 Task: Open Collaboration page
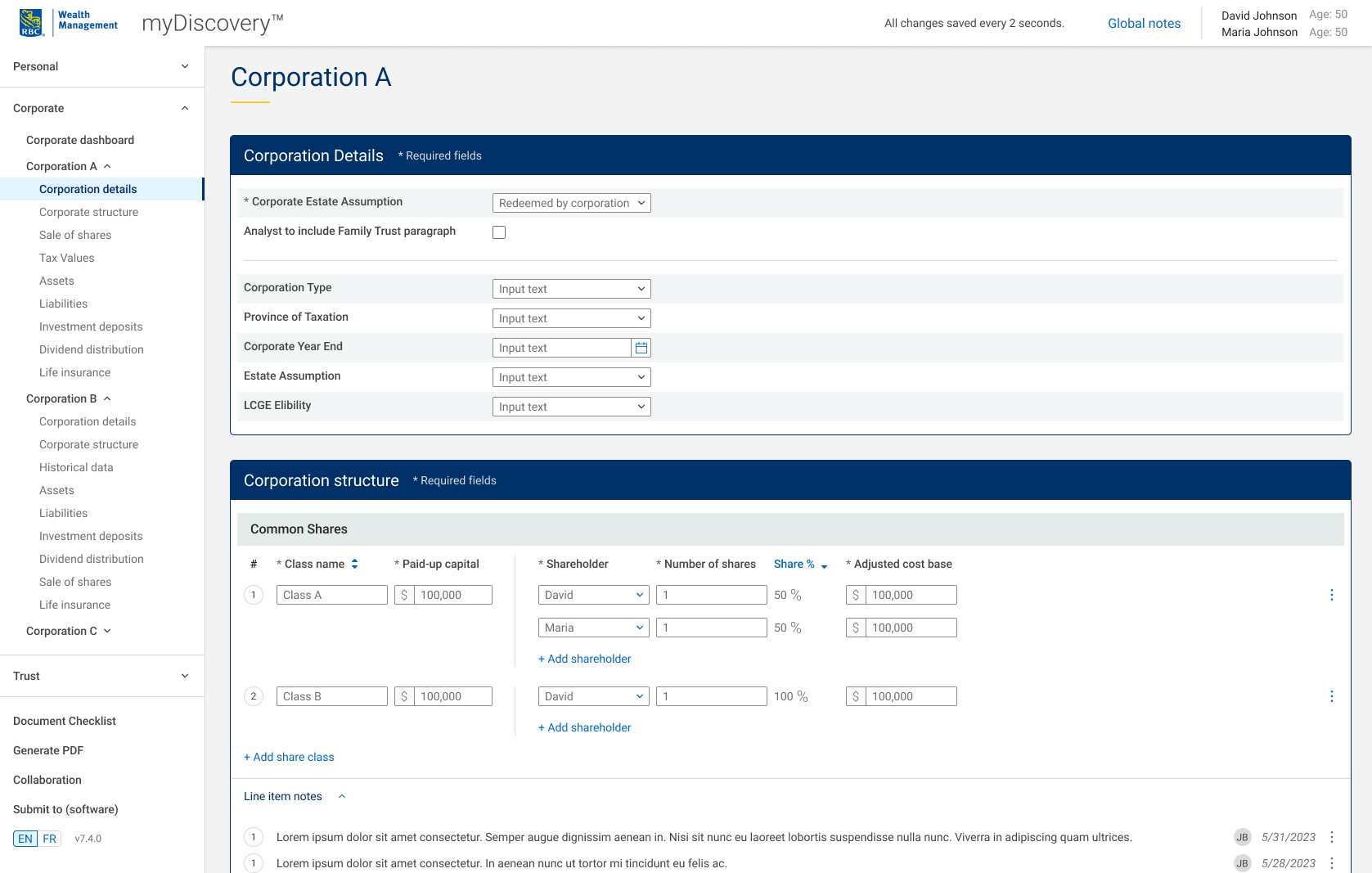click(x=47, y=780)
